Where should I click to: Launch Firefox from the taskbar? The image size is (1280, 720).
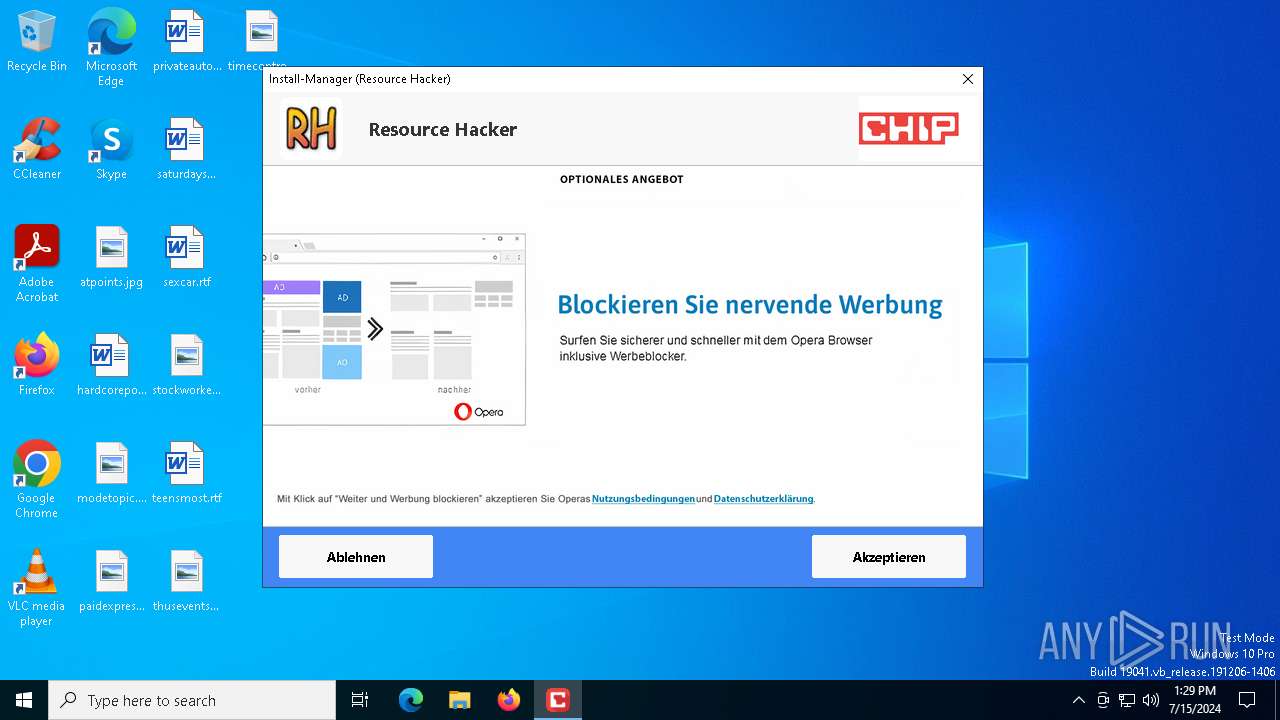(x=509, y=700)
